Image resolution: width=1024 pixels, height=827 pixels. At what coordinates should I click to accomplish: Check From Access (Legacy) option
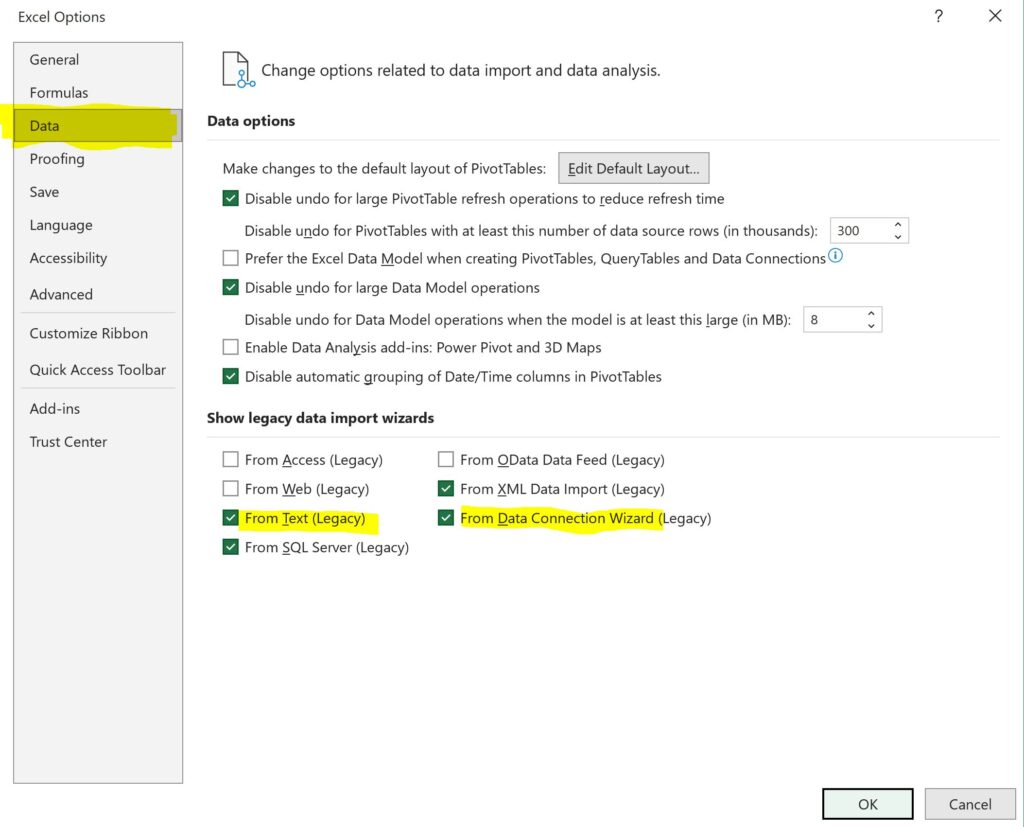[231, 460]
